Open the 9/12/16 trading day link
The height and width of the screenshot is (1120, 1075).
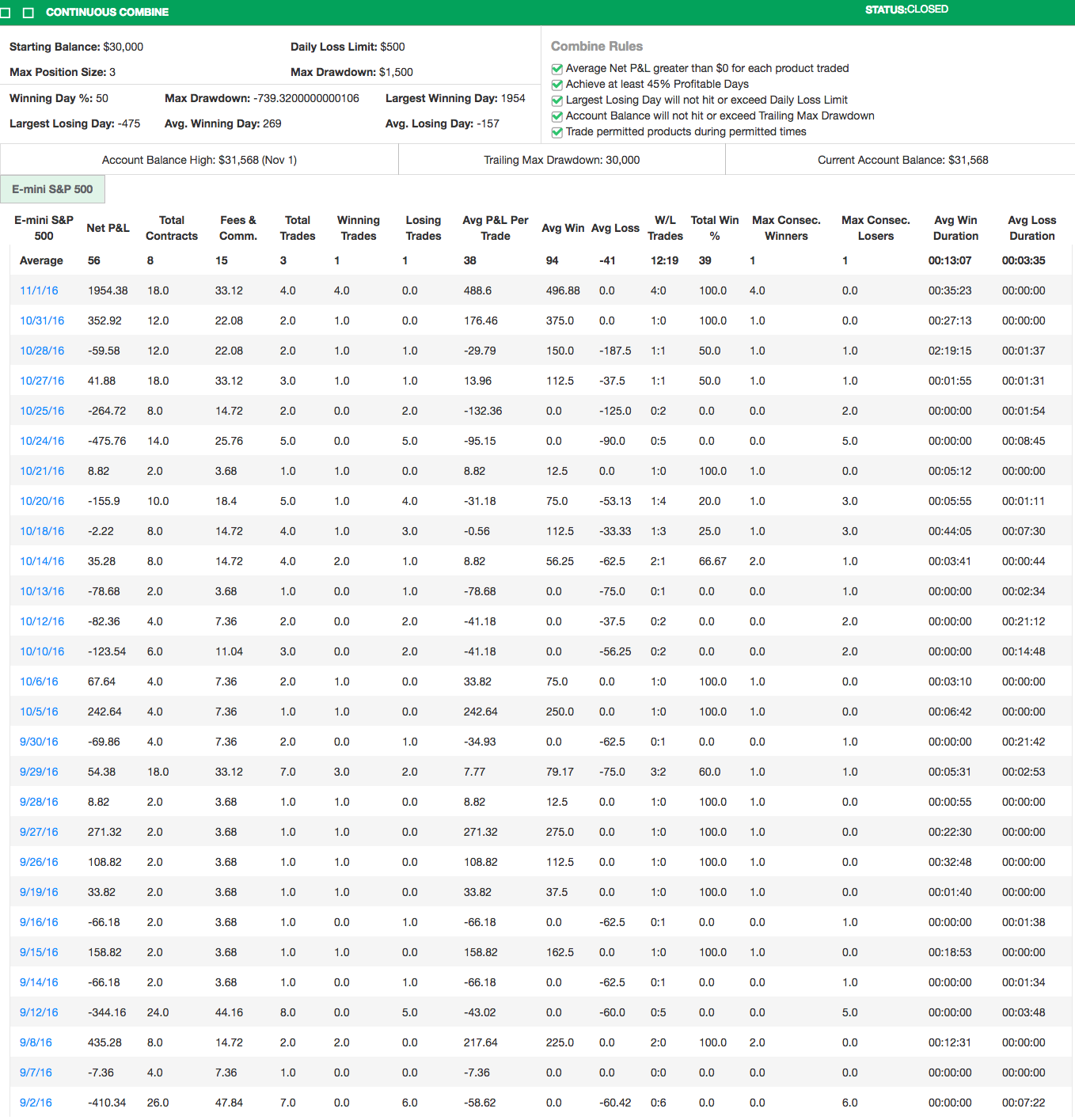point(39,1012)
